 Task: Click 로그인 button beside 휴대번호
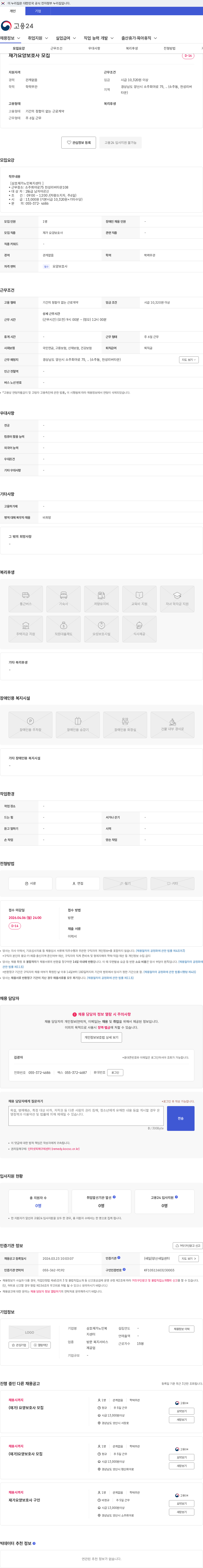click(x=115, y=1073)
